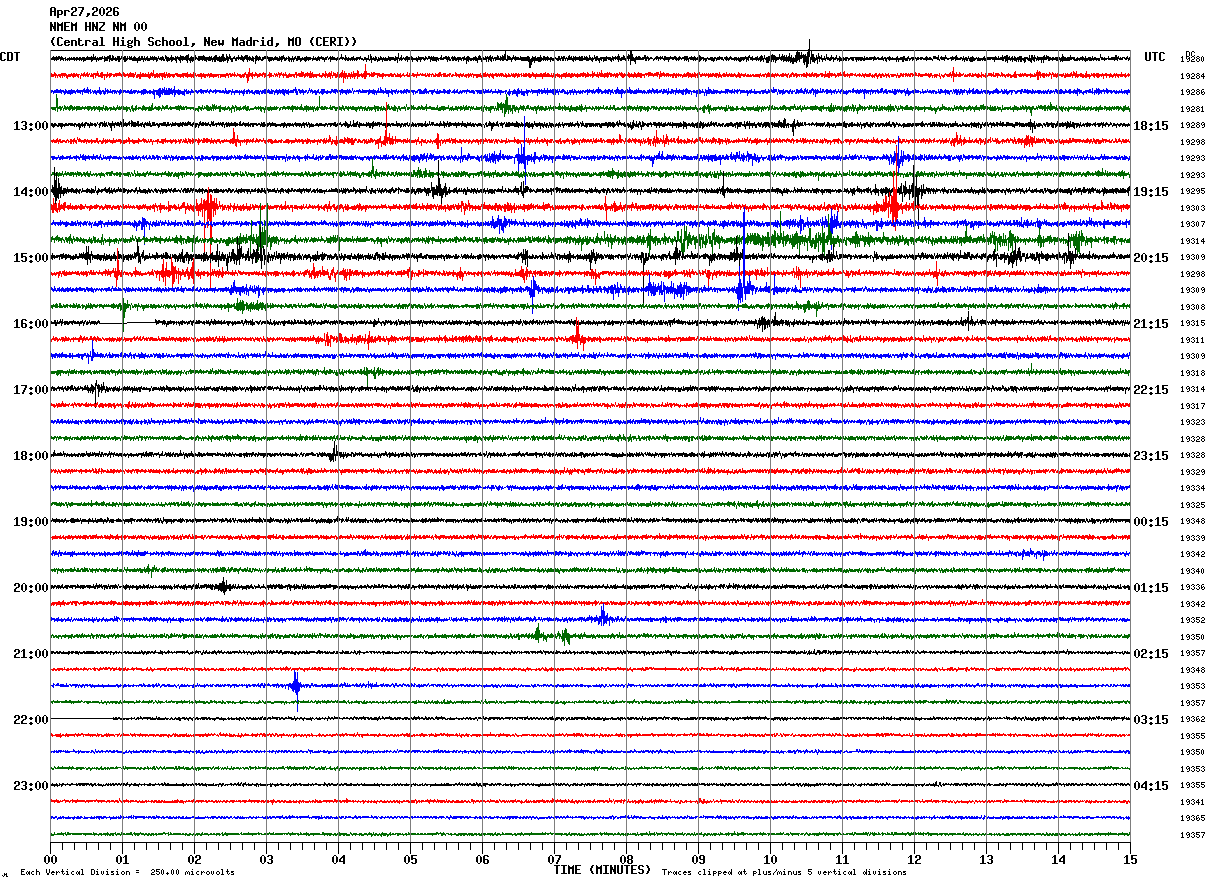This screenshot has height=886, width=1210.
Task: Click the vertical division 250.00 microvolts note
Action: click(x=128, y=873)
